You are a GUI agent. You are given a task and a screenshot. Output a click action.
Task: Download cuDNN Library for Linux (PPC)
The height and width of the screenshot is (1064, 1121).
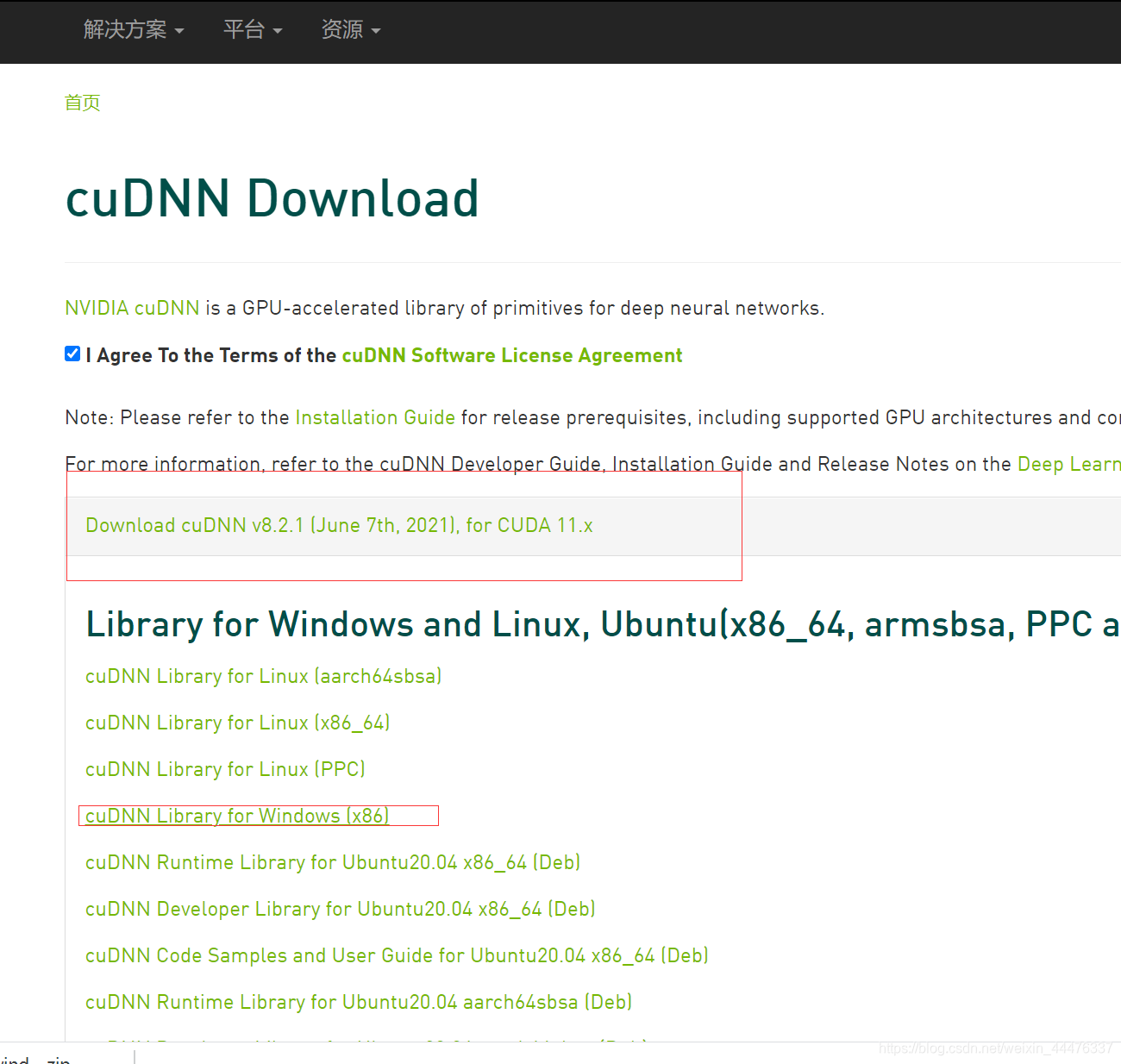[x=225, y=769]
